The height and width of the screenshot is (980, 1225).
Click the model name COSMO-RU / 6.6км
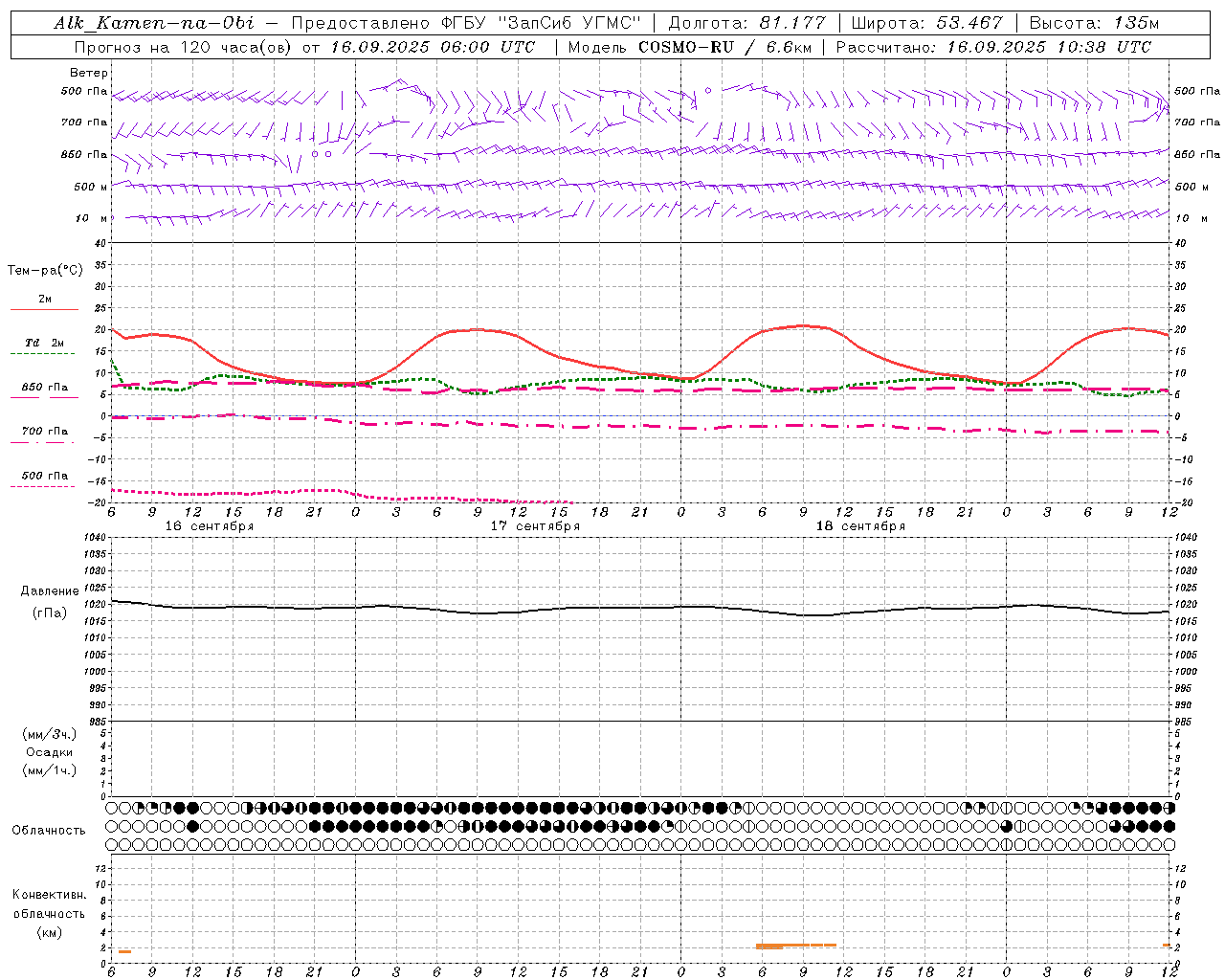click(x=724, y=47)
